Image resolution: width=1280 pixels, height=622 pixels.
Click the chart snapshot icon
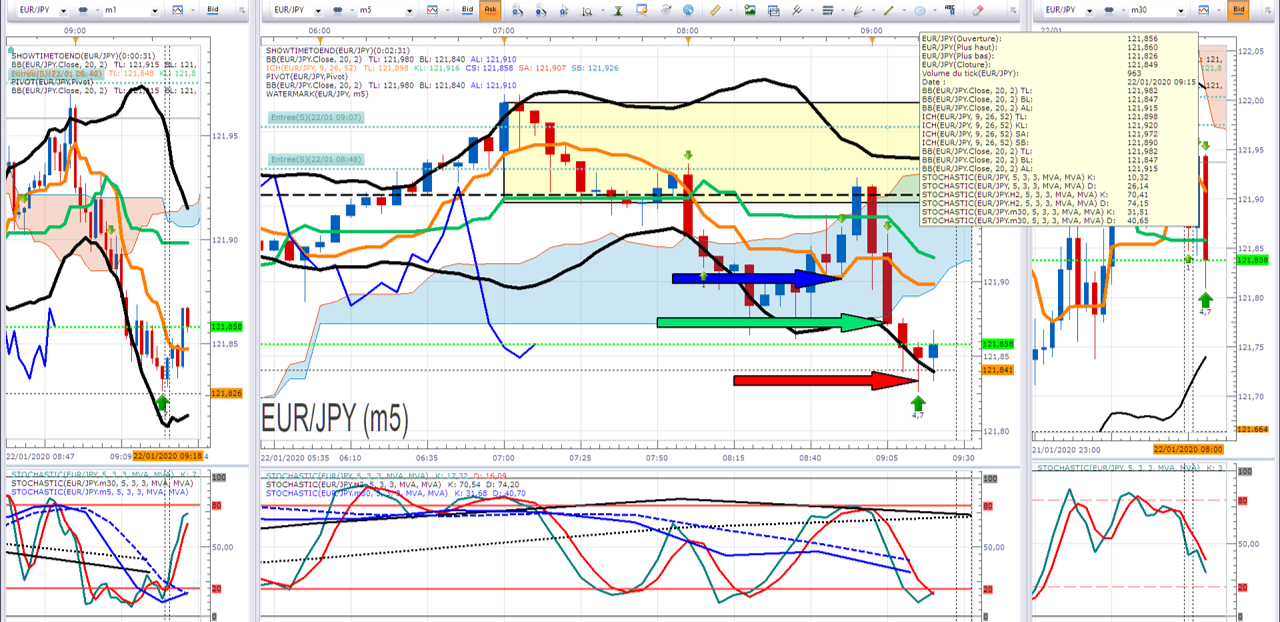(774, 10)
